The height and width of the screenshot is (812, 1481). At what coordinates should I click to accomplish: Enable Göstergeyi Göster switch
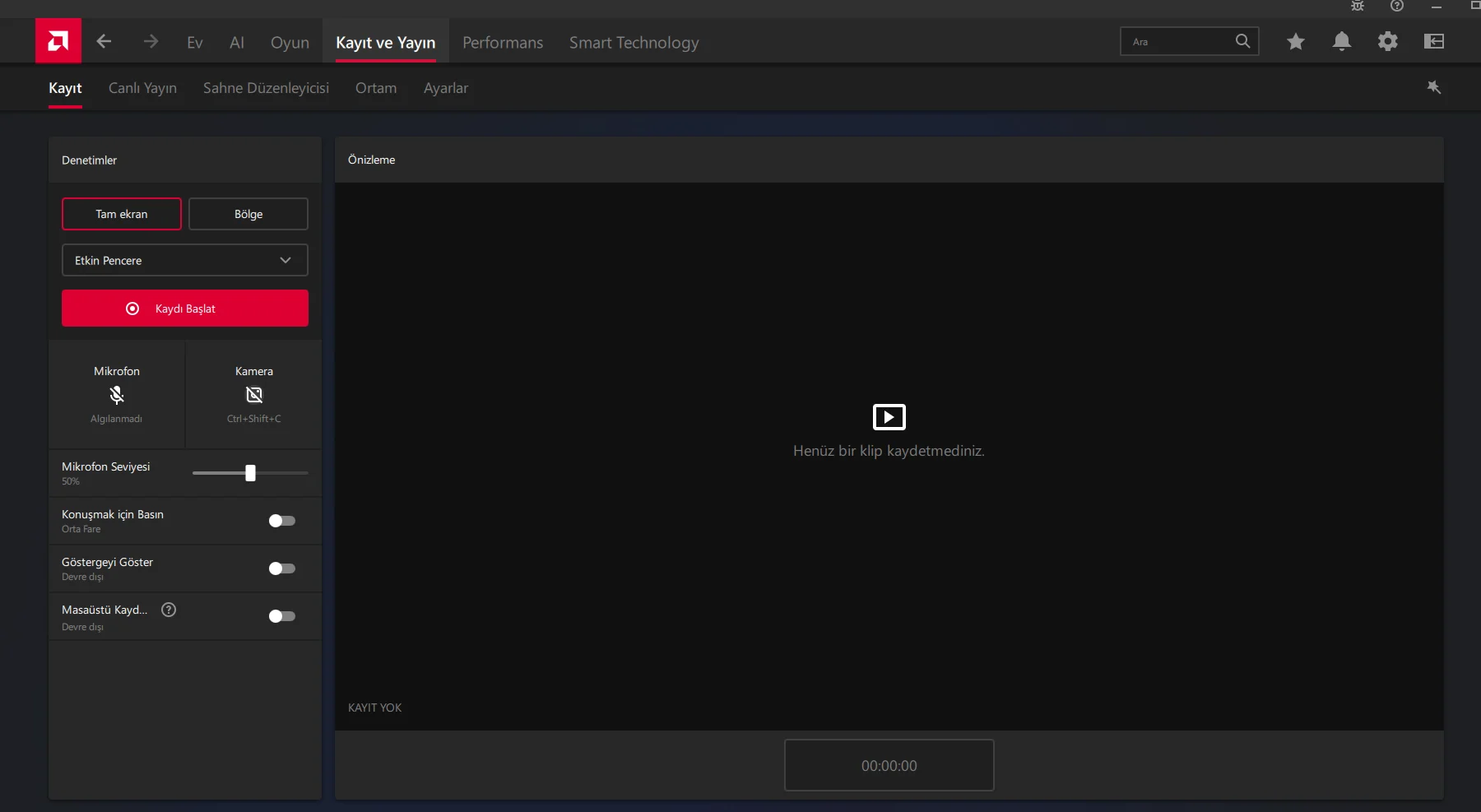281,568
